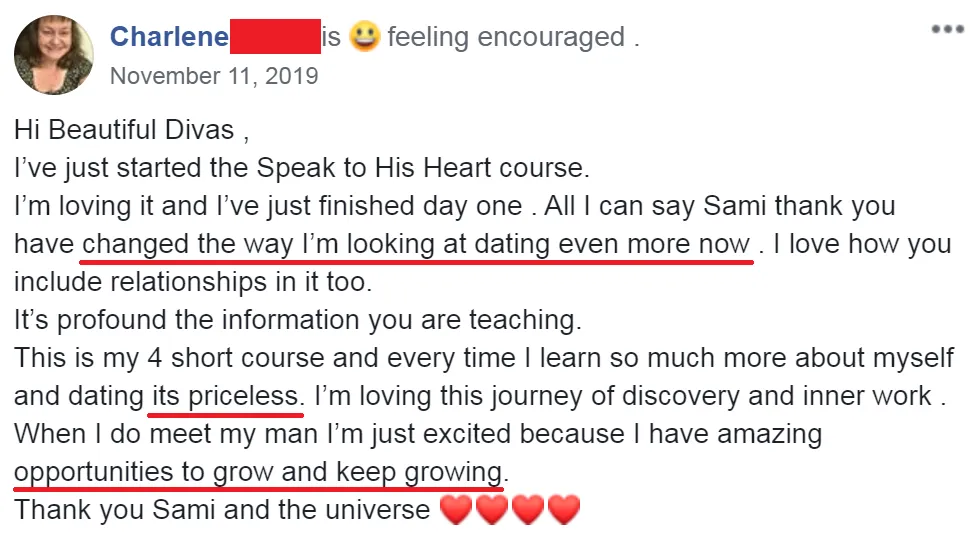978x546 pixels.
Task: Click the second red heart emoji
Action: [x=492, y=509]
